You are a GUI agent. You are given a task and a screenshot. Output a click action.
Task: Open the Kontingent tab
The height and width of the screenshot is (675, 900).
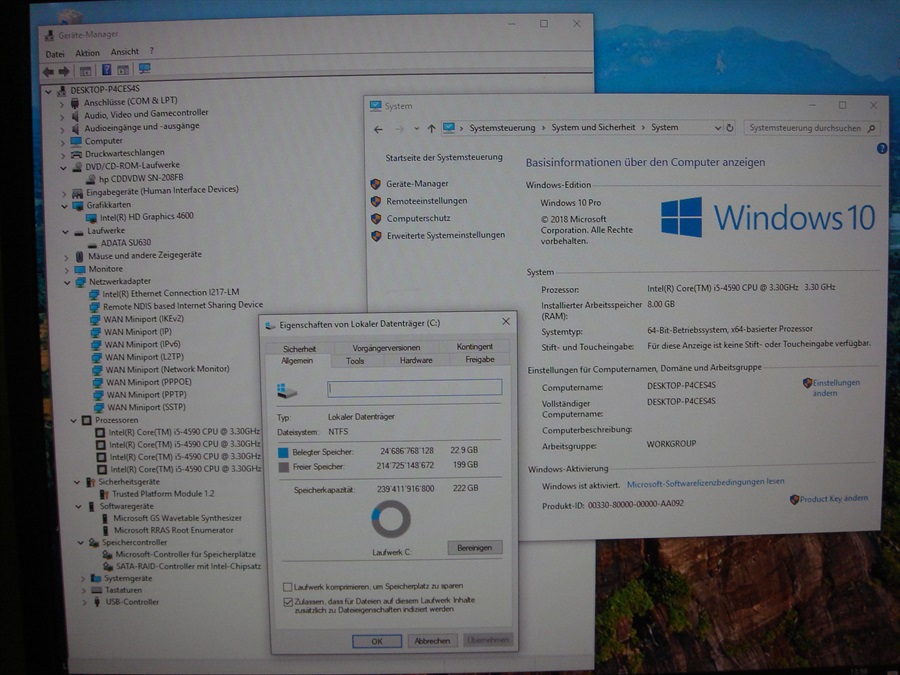(475, 346)
